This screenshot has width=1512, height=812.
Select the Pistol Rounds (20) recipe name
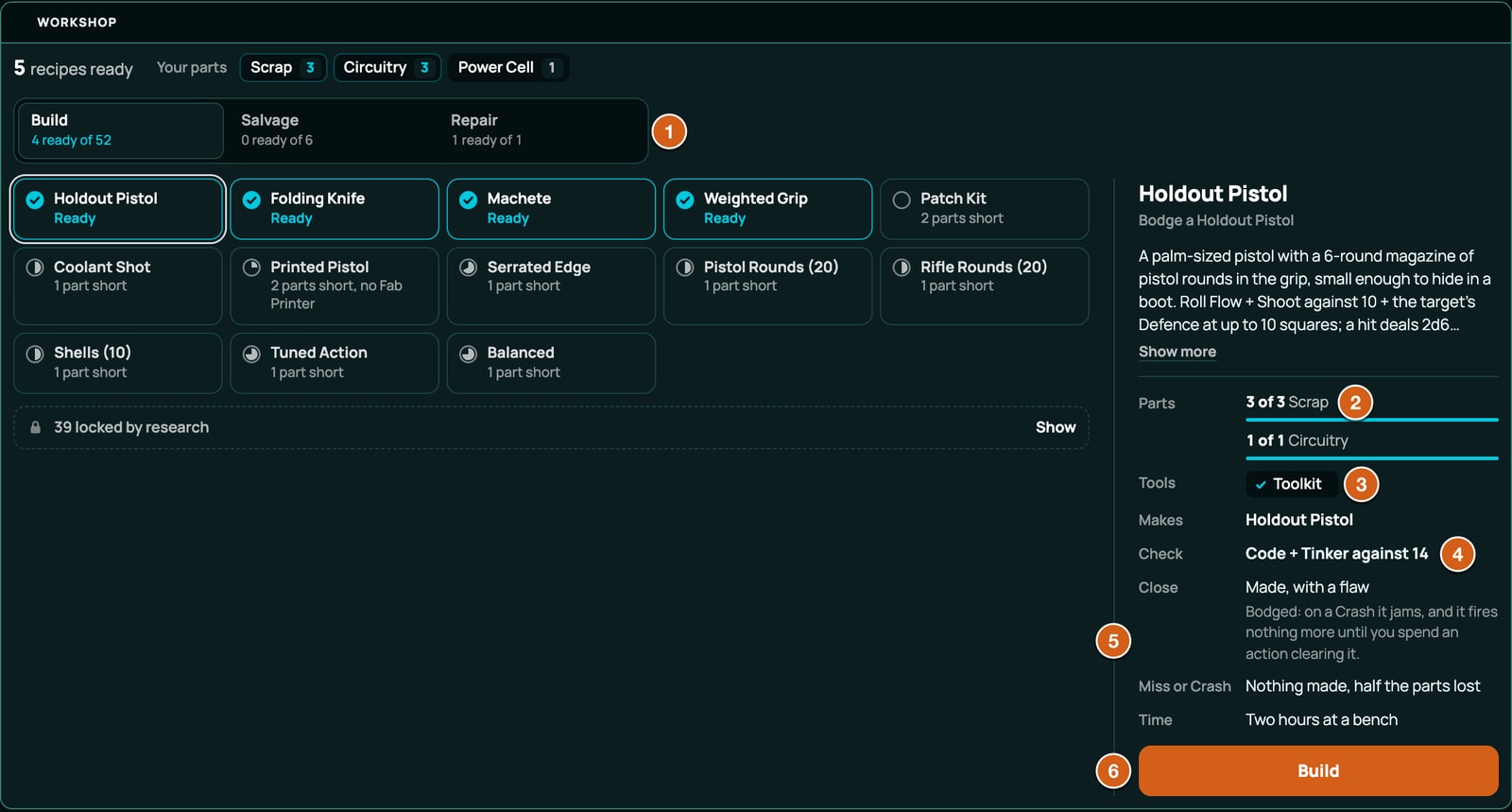[771, 268]
